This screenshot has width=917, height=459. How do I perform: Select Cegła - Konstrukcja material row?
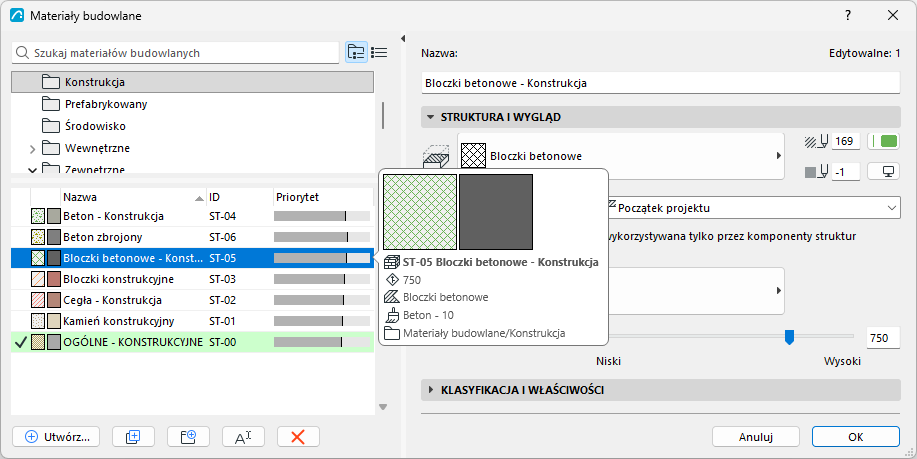[192, 300]
